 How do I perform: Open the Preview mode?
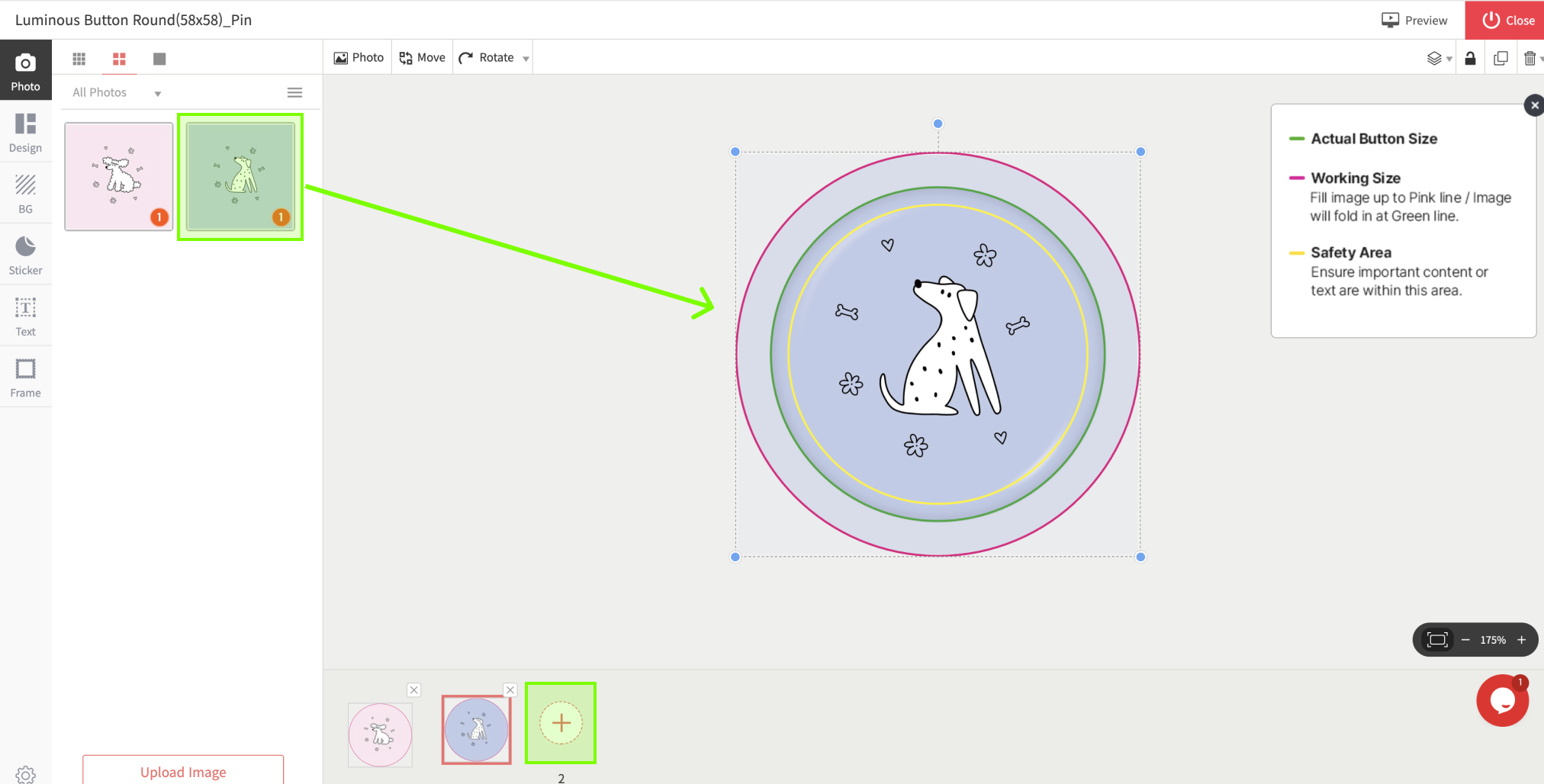click(x=1414, y=21)
